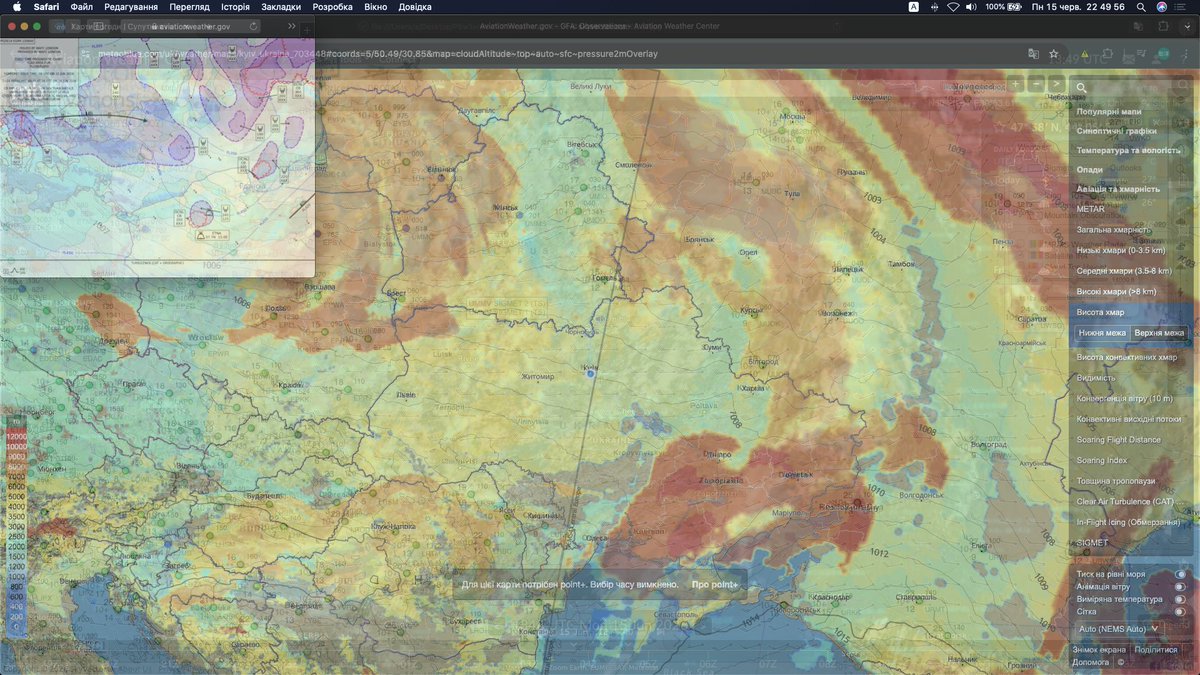The height and width of the screenshot is (675, 1200).
Task: Select Висота конвективних хмар map
Action: 1127,357
